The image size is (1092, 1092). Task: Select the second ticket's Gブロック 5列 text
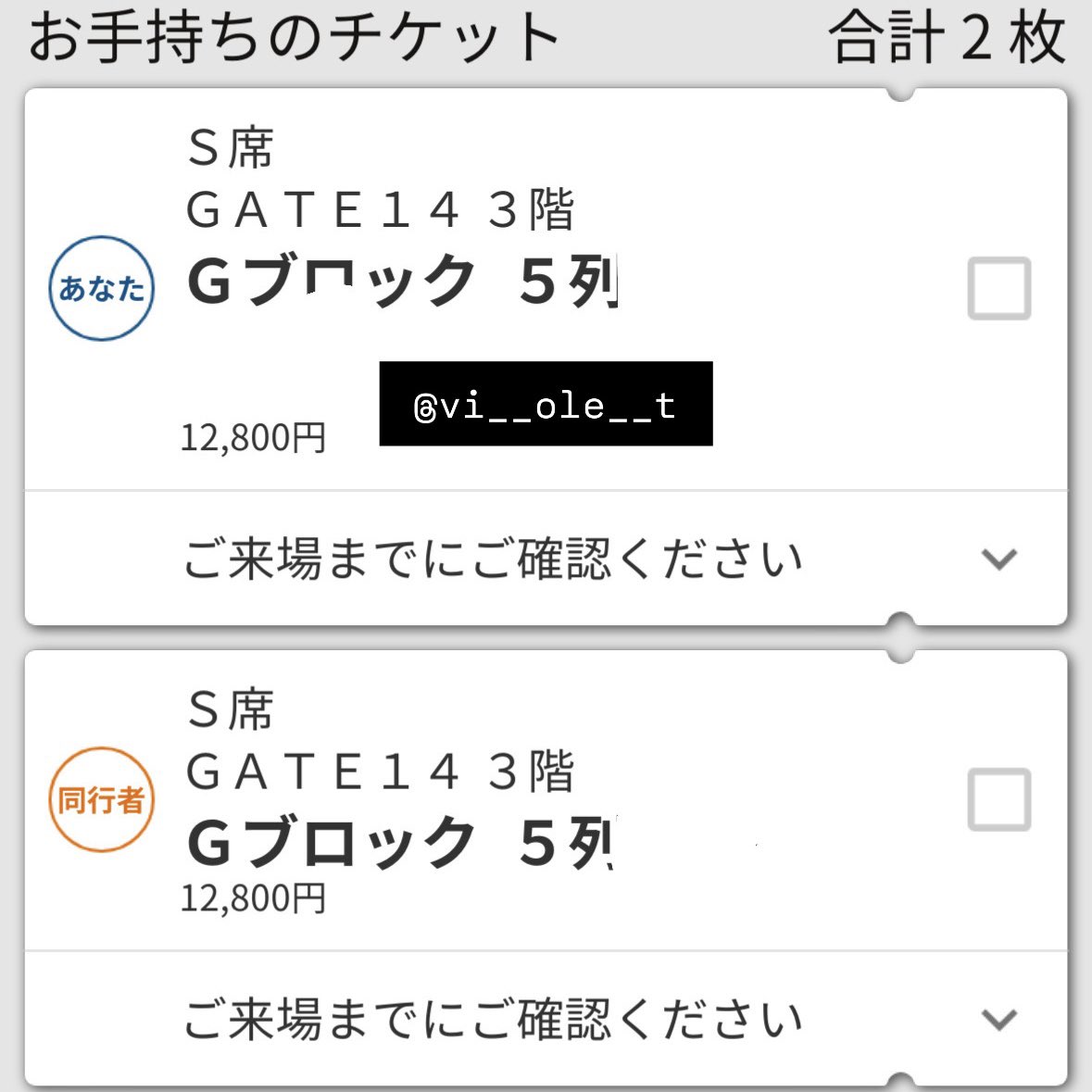pos(401,843)
